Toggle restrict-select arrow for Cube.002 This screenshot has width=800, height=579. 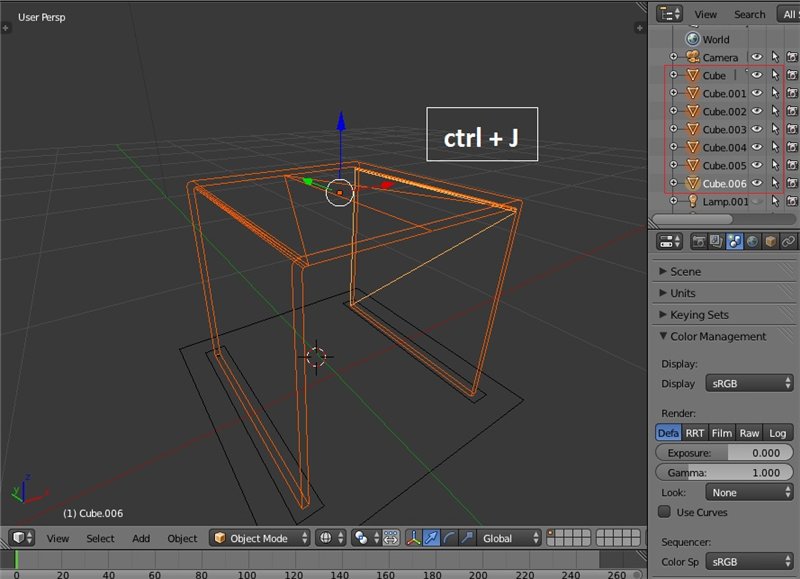[774, 112]
